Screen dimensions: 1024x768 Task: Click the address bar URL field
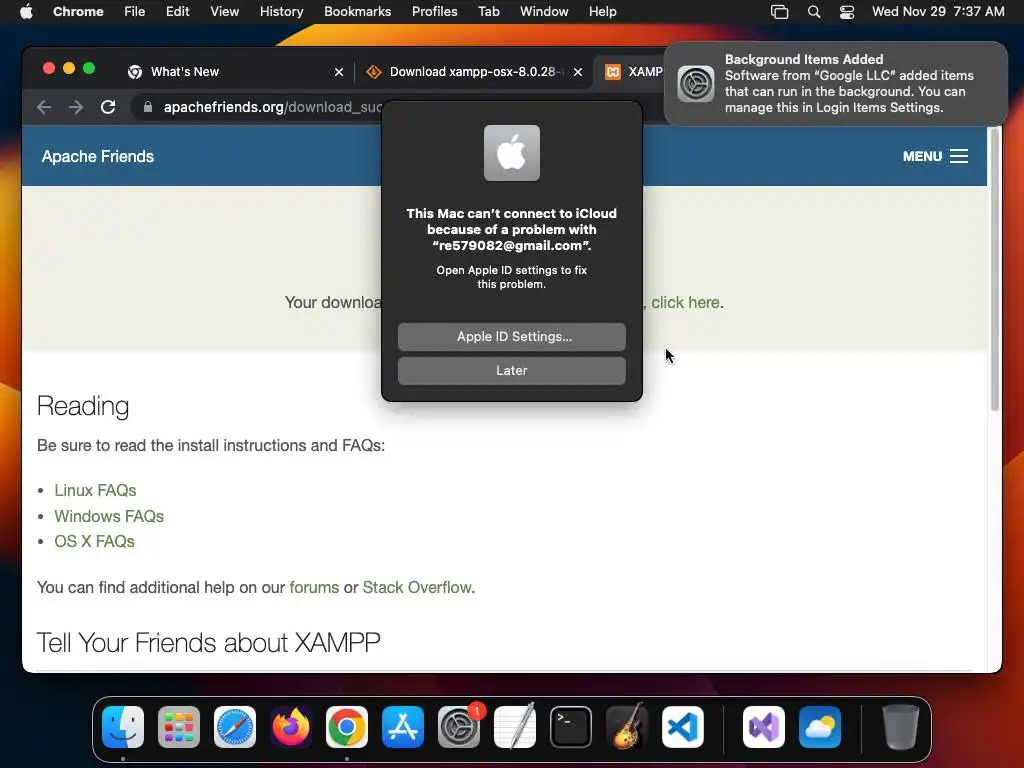272,107
